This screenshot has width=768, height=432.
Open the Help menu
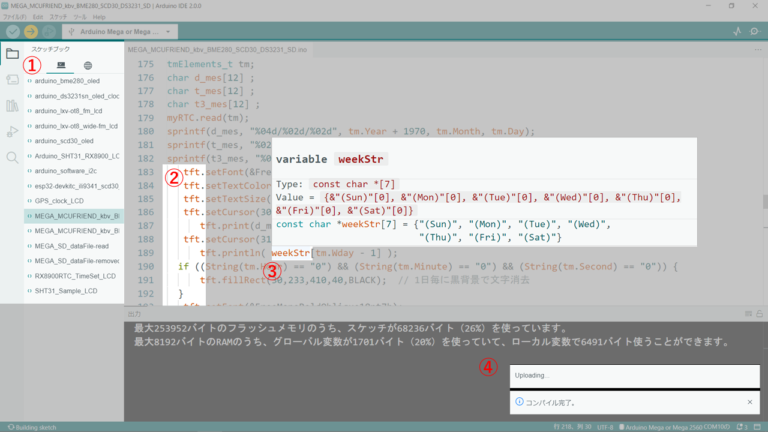(x=99, y=18)
